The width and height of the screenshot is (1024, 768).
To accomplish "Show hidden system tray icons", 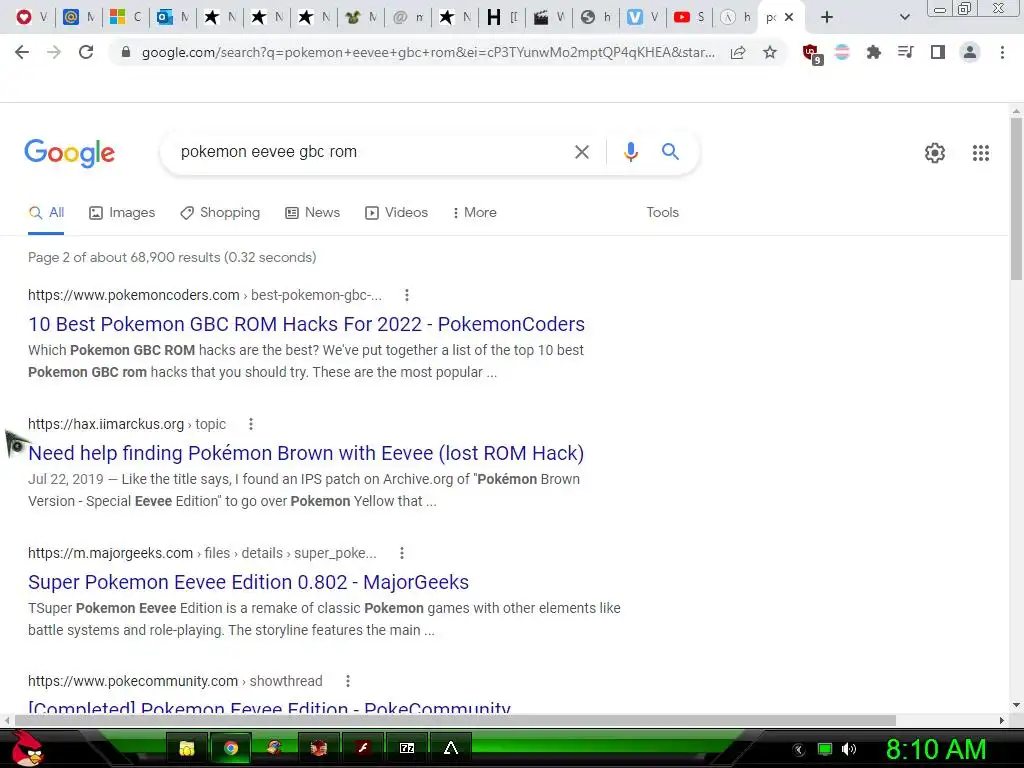I will 799,750.
